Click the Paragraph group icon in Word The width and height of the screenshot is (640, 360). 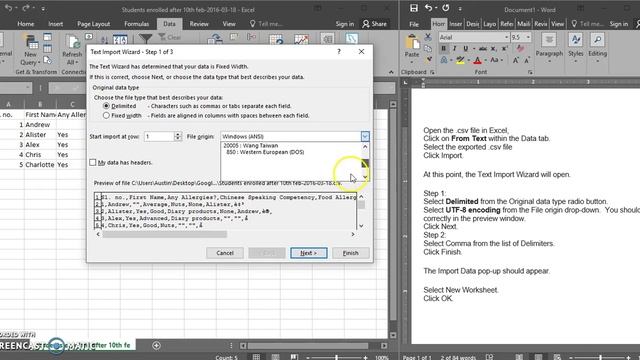[x=549, y=40]
